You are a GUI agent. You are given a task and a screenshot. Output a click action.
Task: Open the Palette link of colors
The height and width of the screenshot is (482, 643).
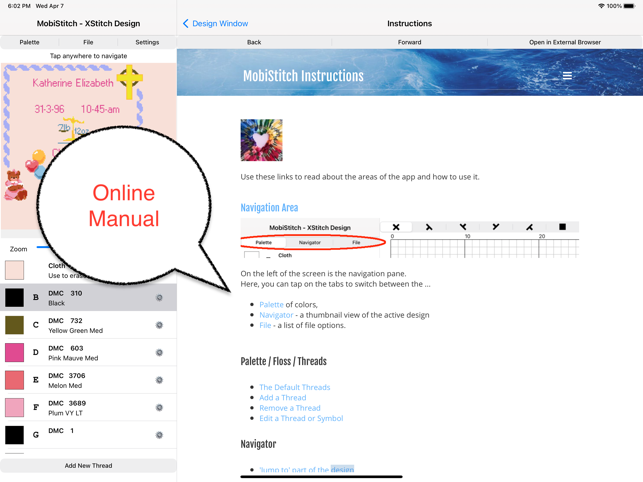tap(271, 305)
